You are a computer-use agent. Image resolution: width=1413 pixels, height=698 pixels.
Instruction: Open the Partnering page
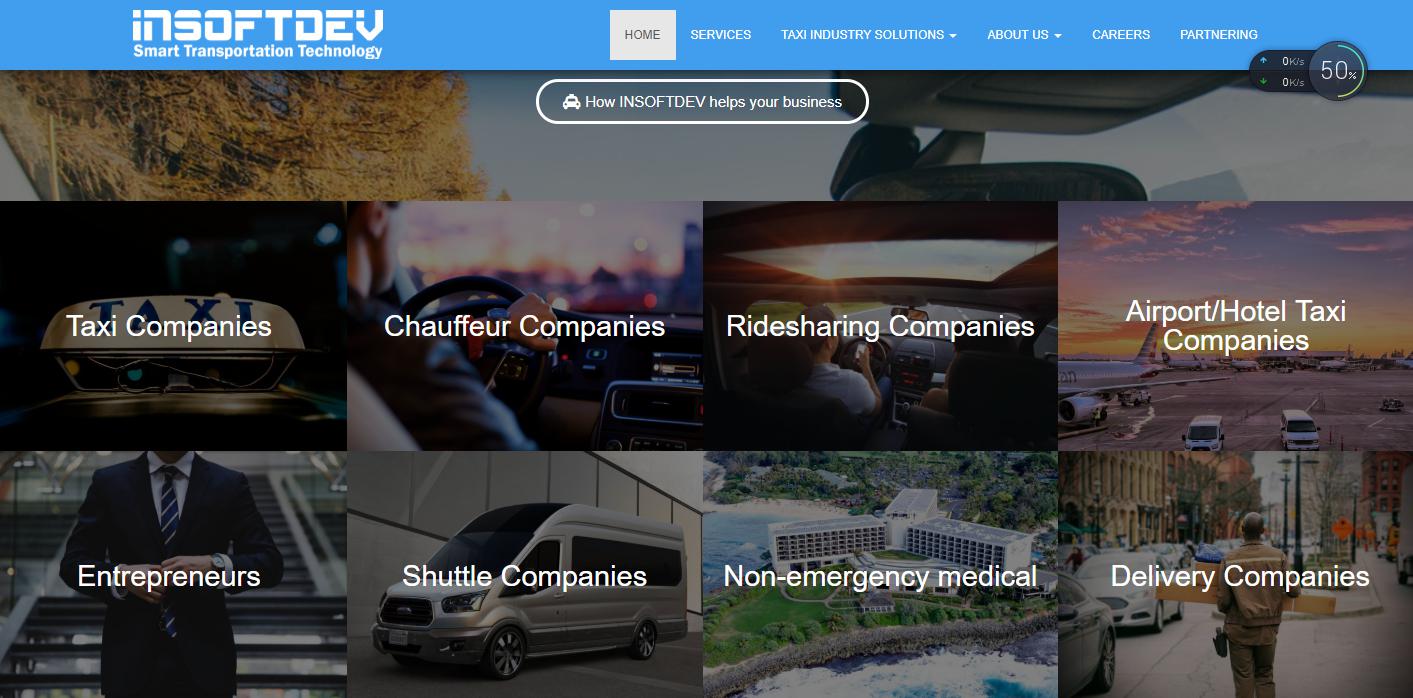(1219, 35)
